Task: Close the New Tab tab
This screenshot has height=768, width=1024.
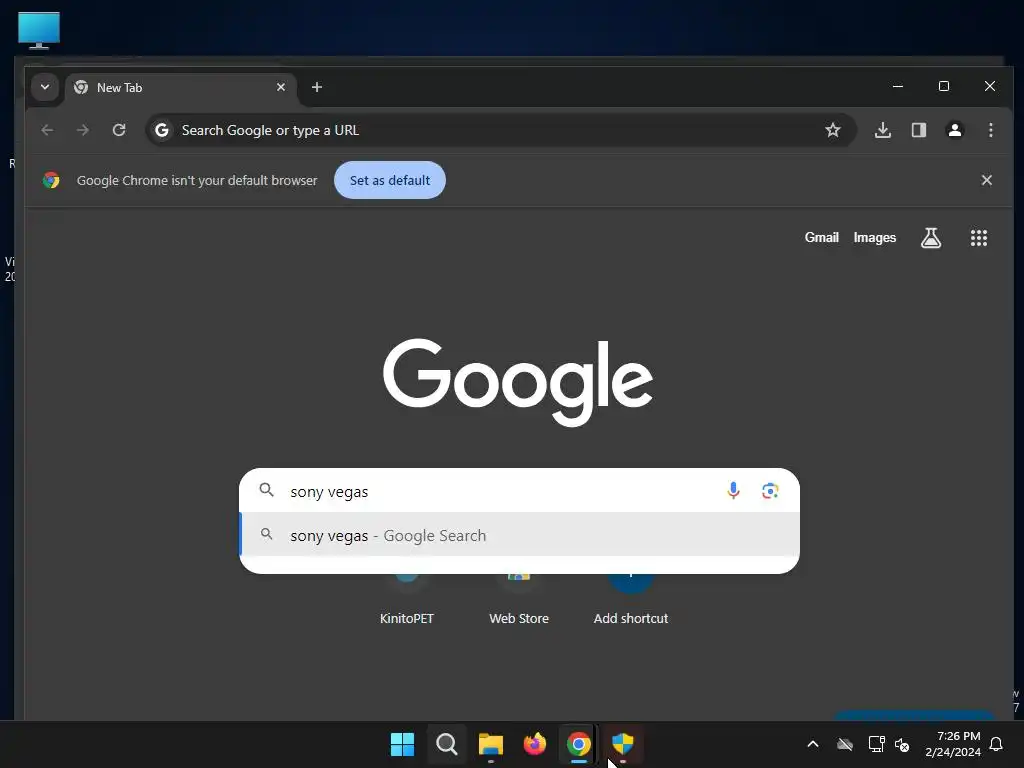Action: coord(281,87)
